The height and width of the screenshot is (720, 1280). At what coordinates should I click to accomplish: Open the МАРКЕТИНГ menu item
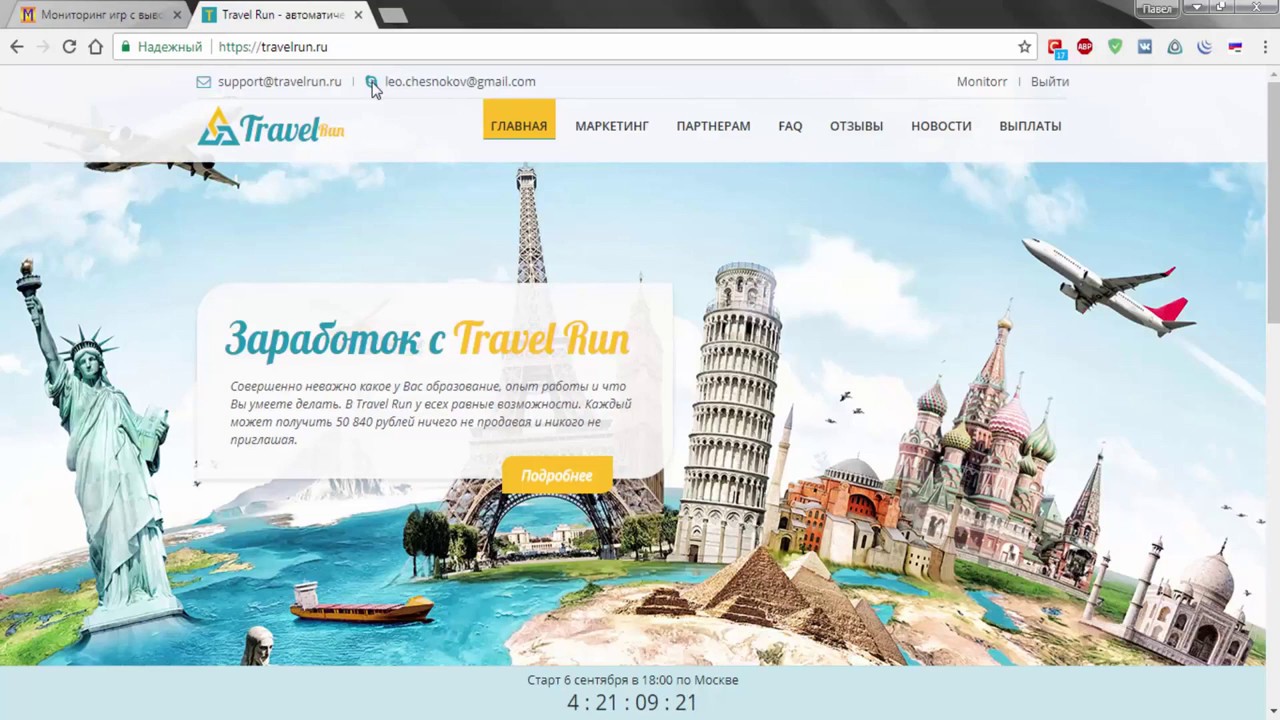point(612,126)
